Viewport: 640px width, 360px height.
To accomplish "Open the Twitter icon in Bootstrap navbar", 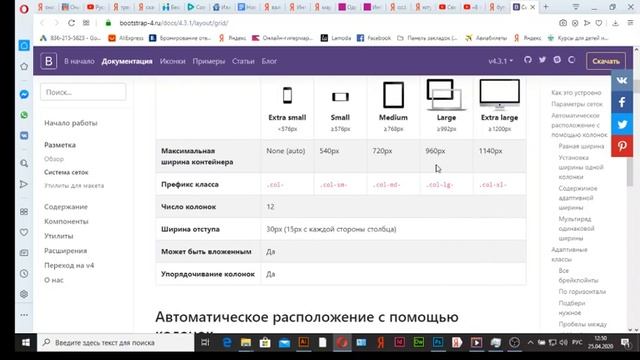I will (542, 60).
